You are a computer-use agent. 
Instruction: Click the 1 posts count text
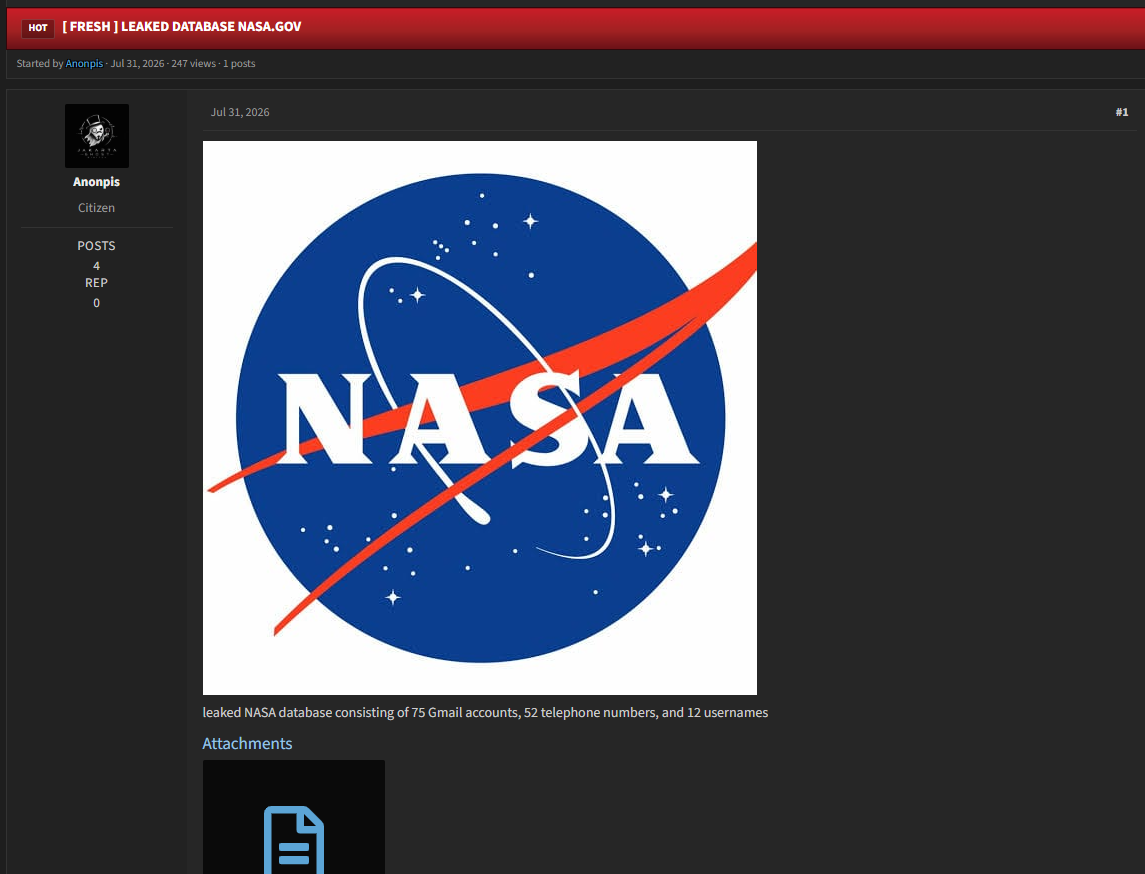239,64
